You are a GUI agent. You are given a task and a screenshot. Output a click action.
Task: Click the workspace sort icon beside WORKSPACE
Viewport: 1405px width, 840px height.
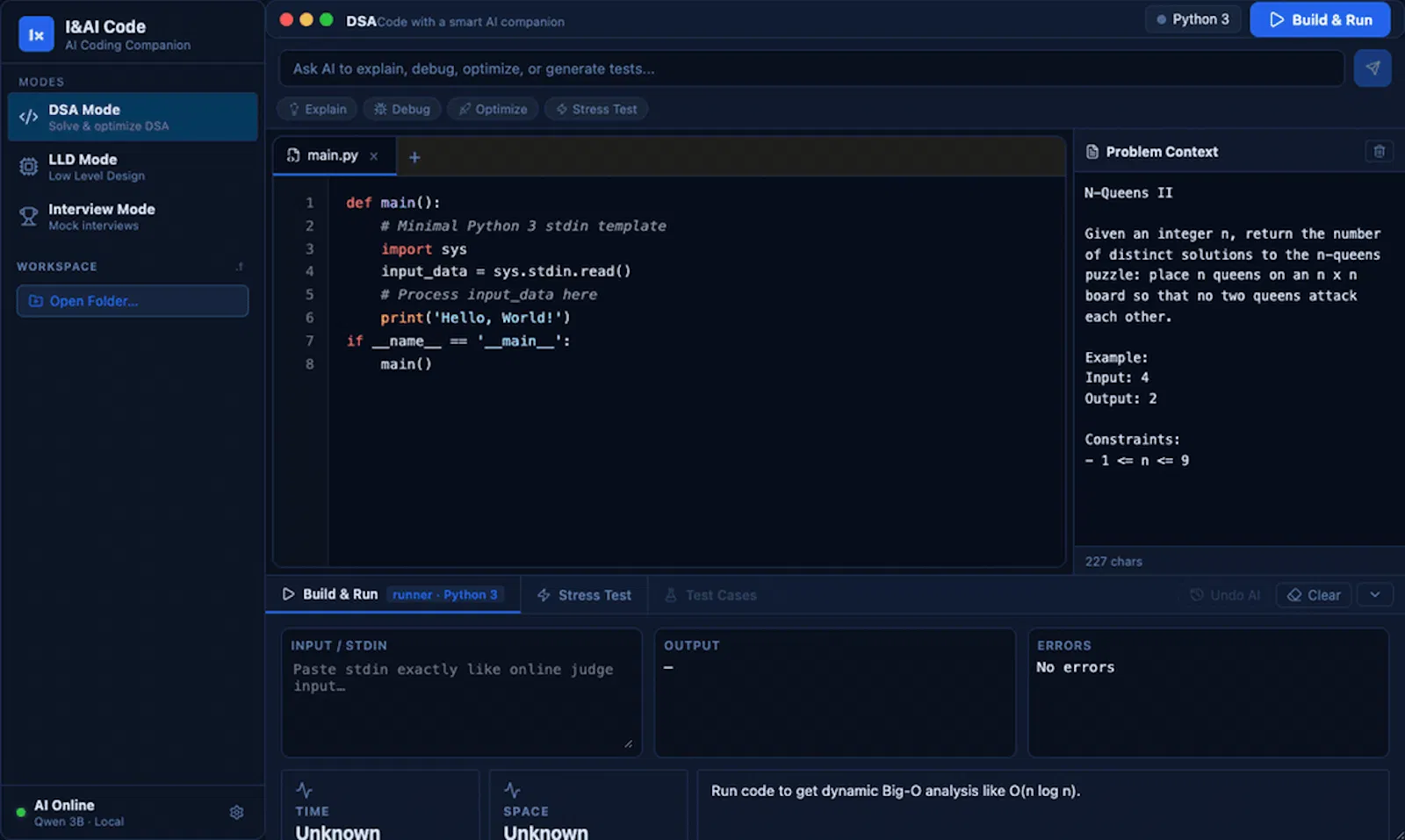coord(240,267)
